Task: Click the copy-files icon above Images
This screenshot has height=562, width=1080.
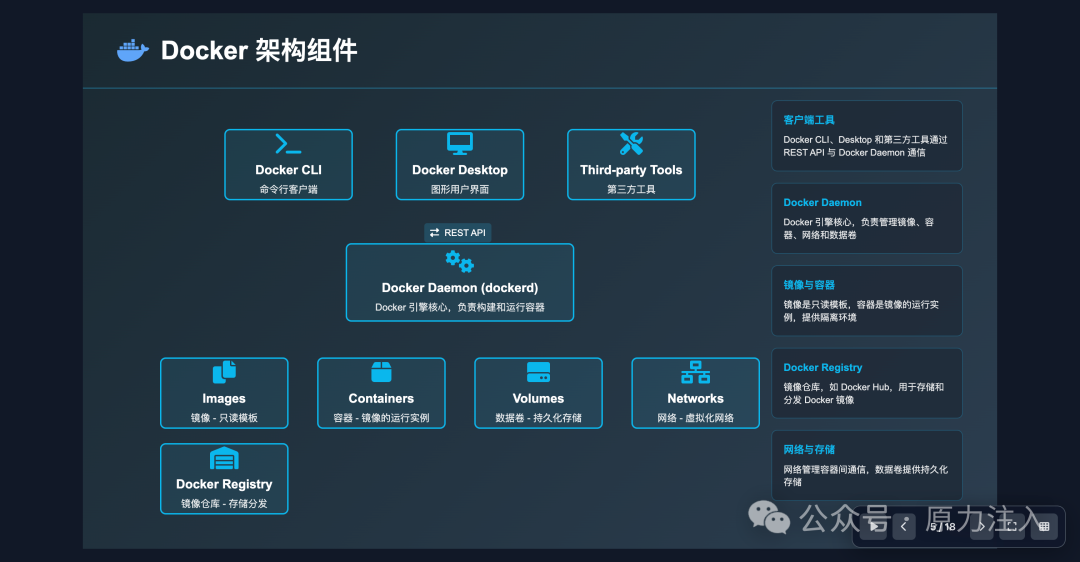Action: coord(224,372)
